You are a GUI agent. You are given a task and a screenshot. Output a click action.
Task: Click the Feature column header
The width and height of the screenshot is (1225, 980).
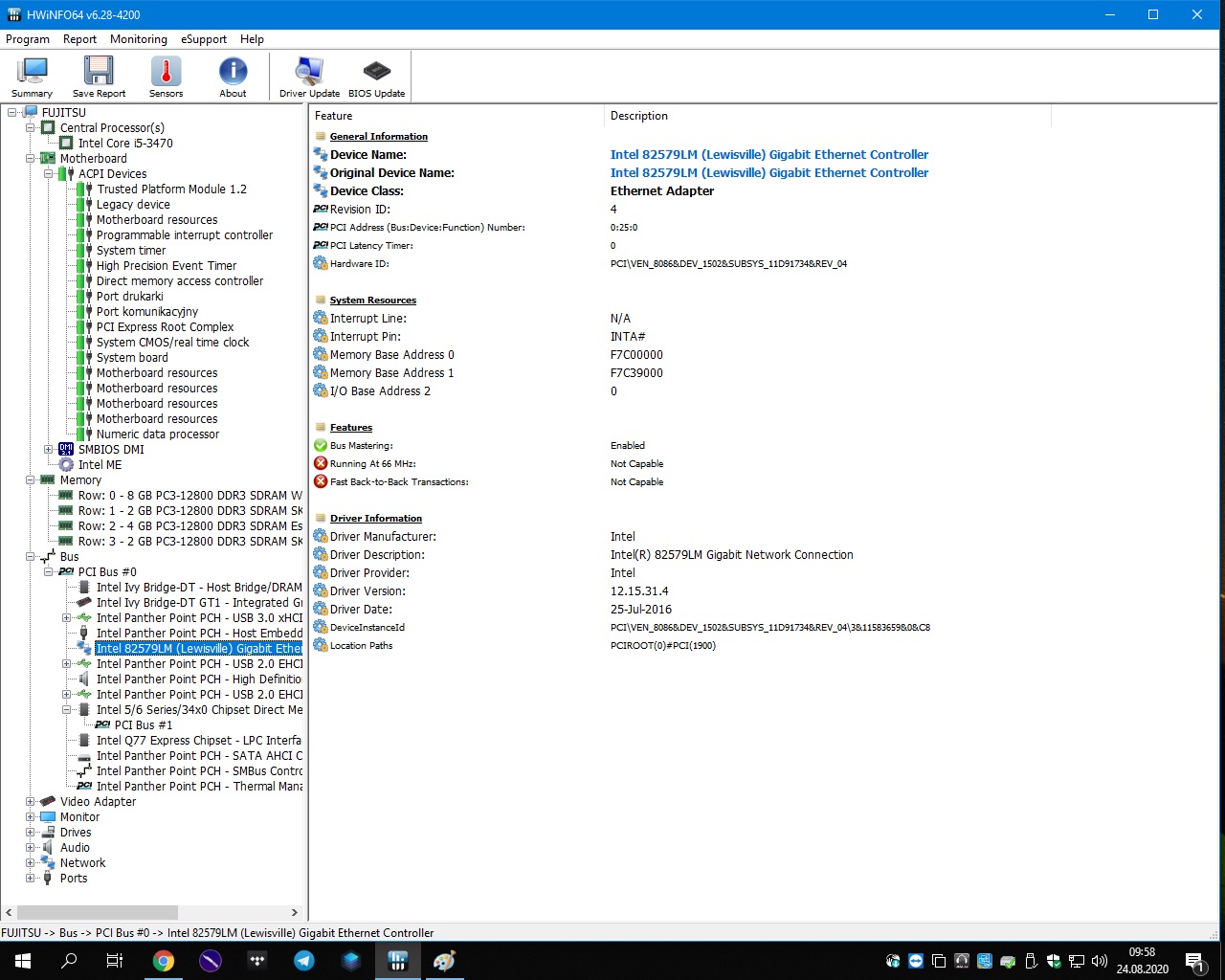point(457,116)
